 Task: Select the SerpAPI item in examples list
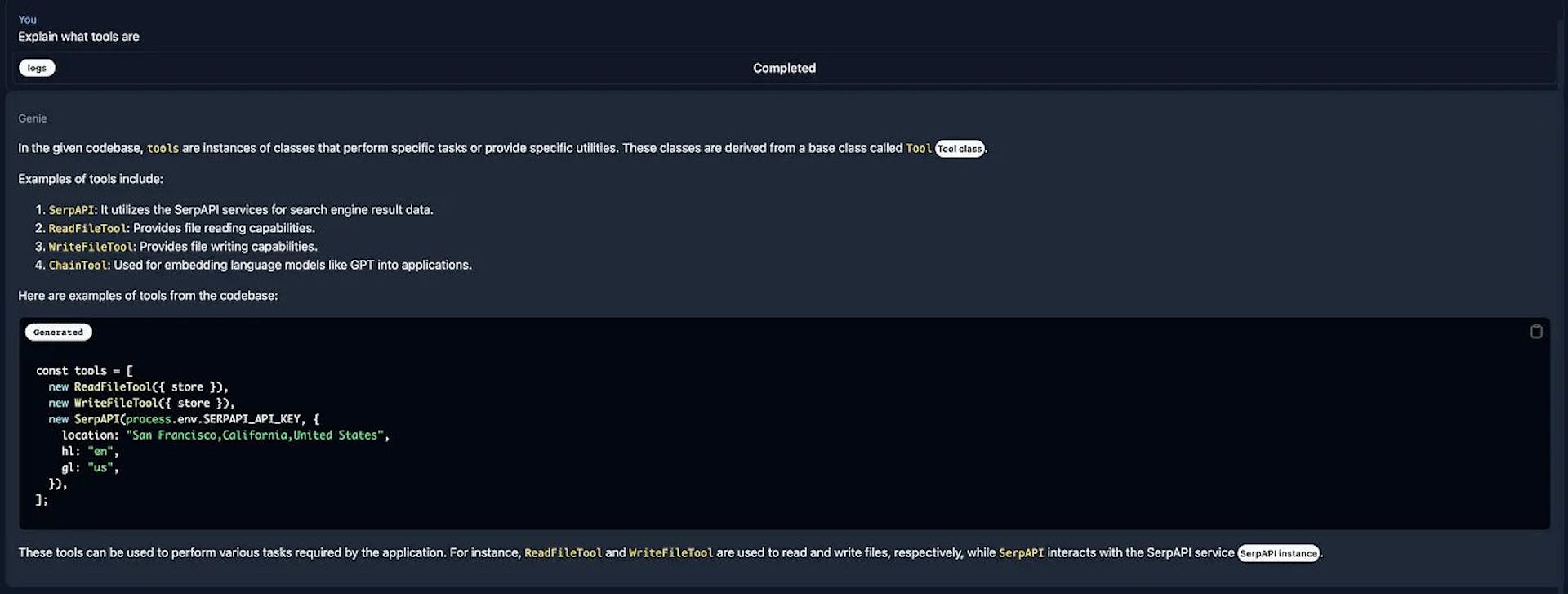coord(72,210)
